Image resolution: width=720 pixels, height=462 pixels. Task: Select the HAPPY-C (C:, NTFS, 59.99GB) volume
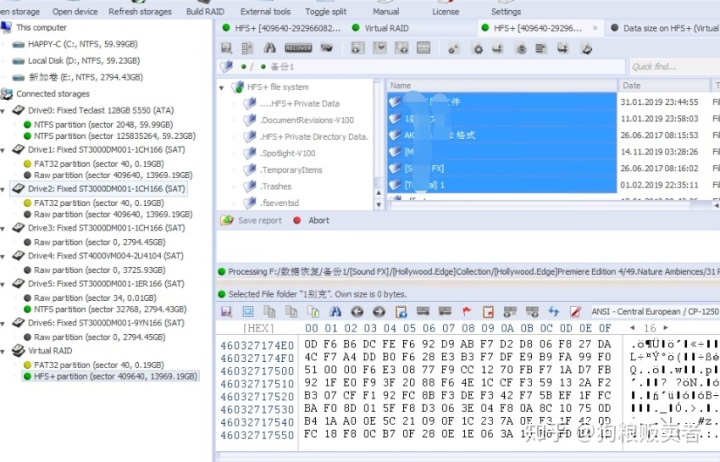83,44
